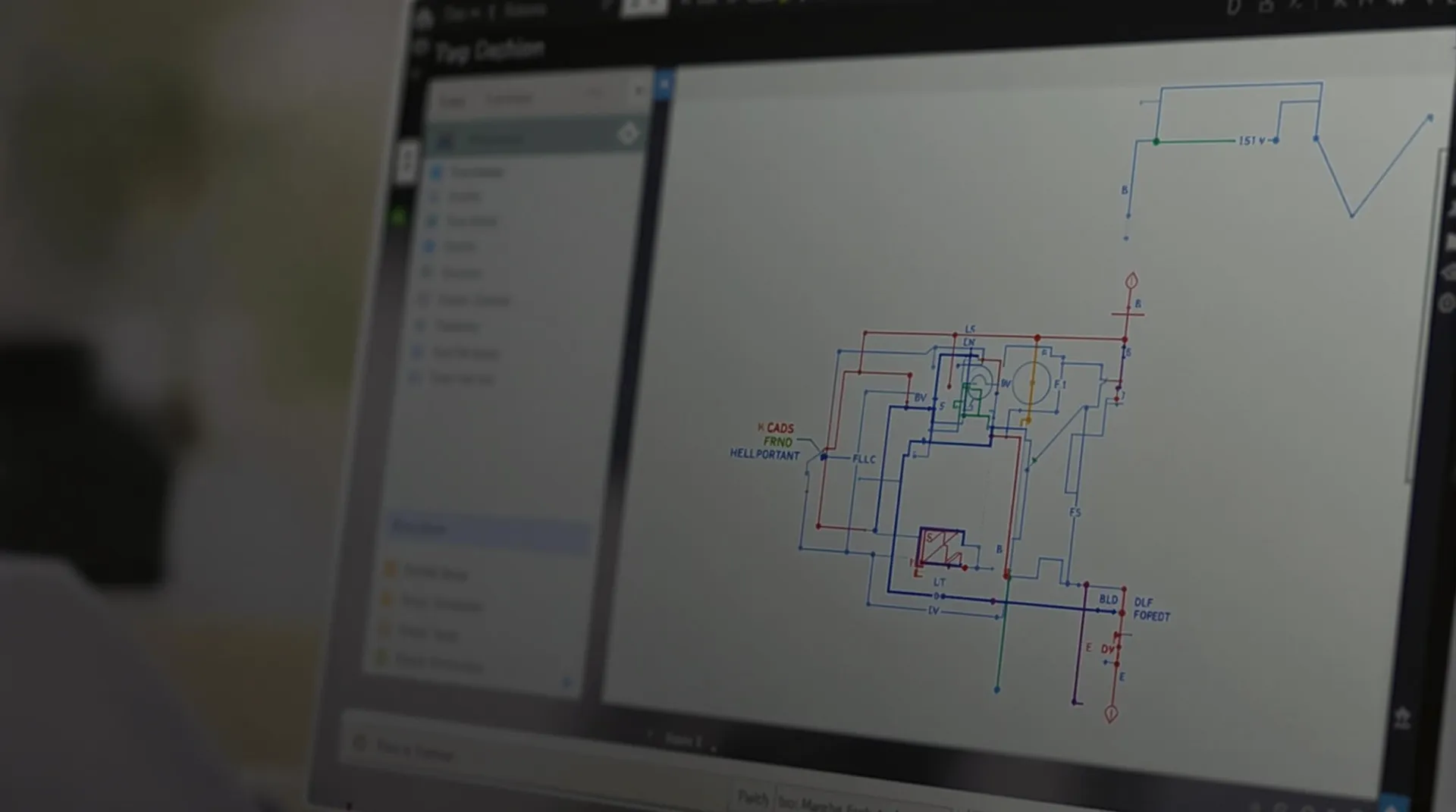Open the dropdown arrow in panel header
The height and width of the screenshot is (812, 1456).
639,91
